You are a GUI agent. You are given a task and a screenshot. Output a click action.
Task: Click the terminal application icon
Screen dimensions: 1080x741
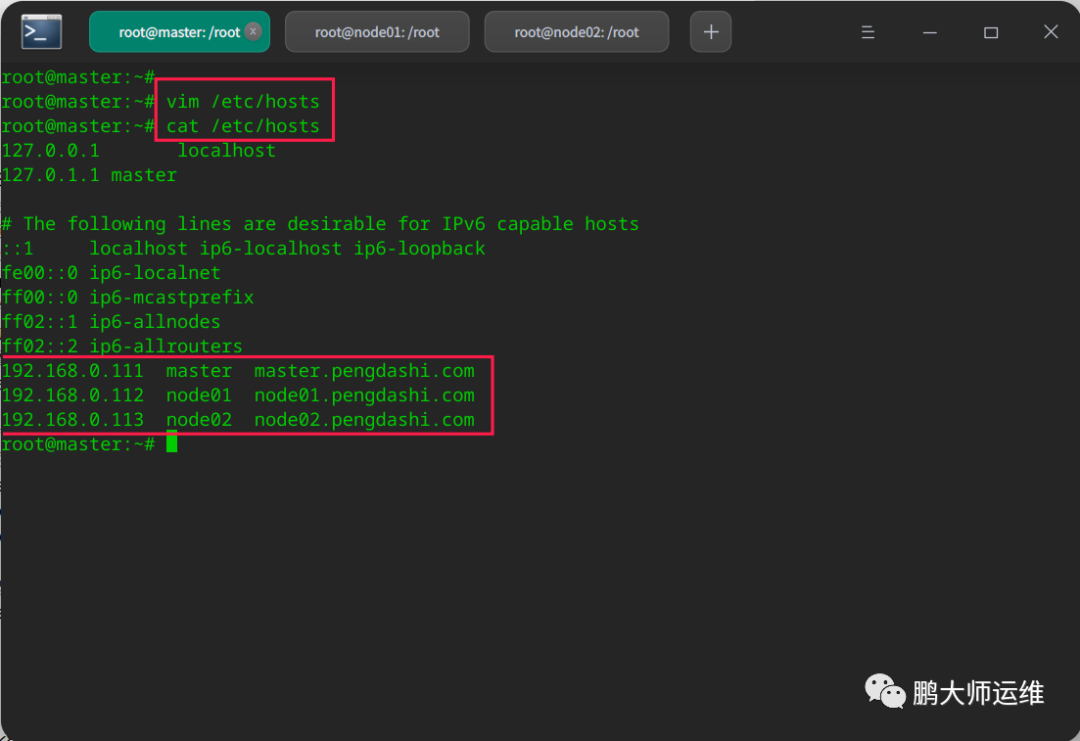click(x=41, y=32)
